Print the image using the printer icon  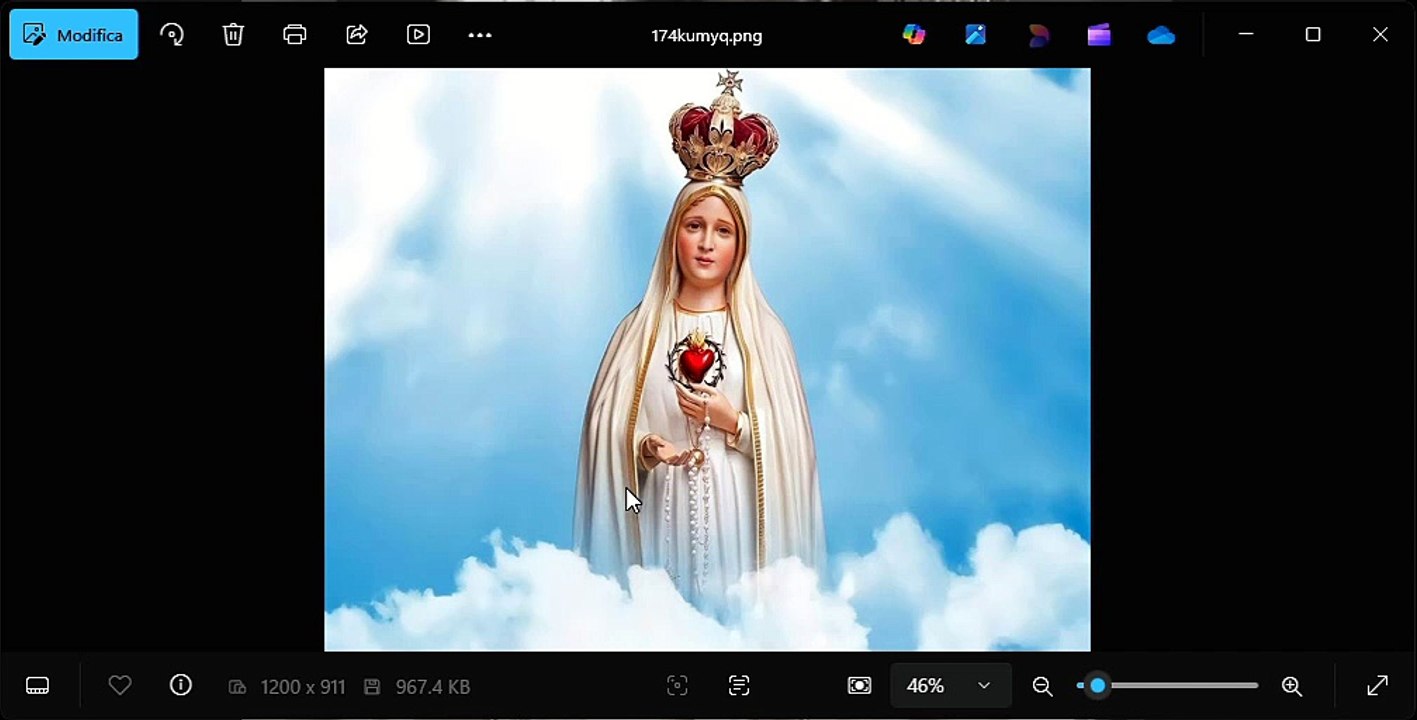point(295,35)
